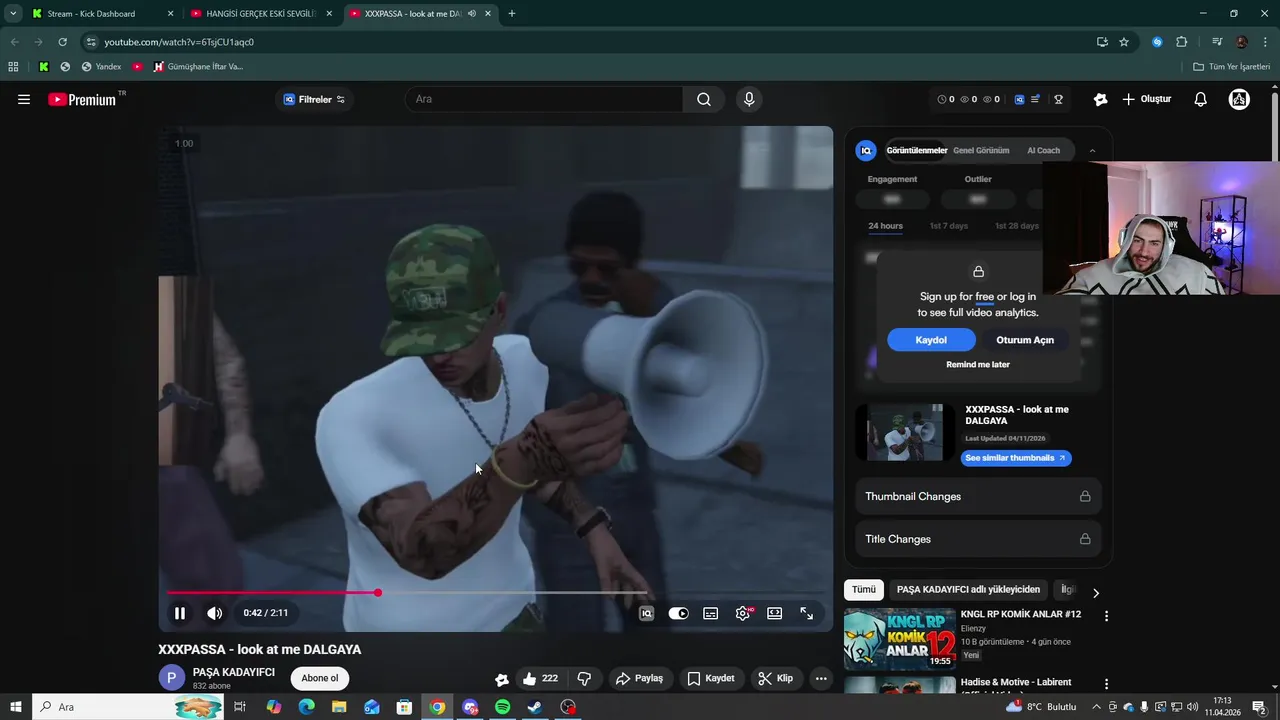The image size is (1280, 720).
Task: Open player settings gear
Action: pyautogui.click(x=743, y=613)
